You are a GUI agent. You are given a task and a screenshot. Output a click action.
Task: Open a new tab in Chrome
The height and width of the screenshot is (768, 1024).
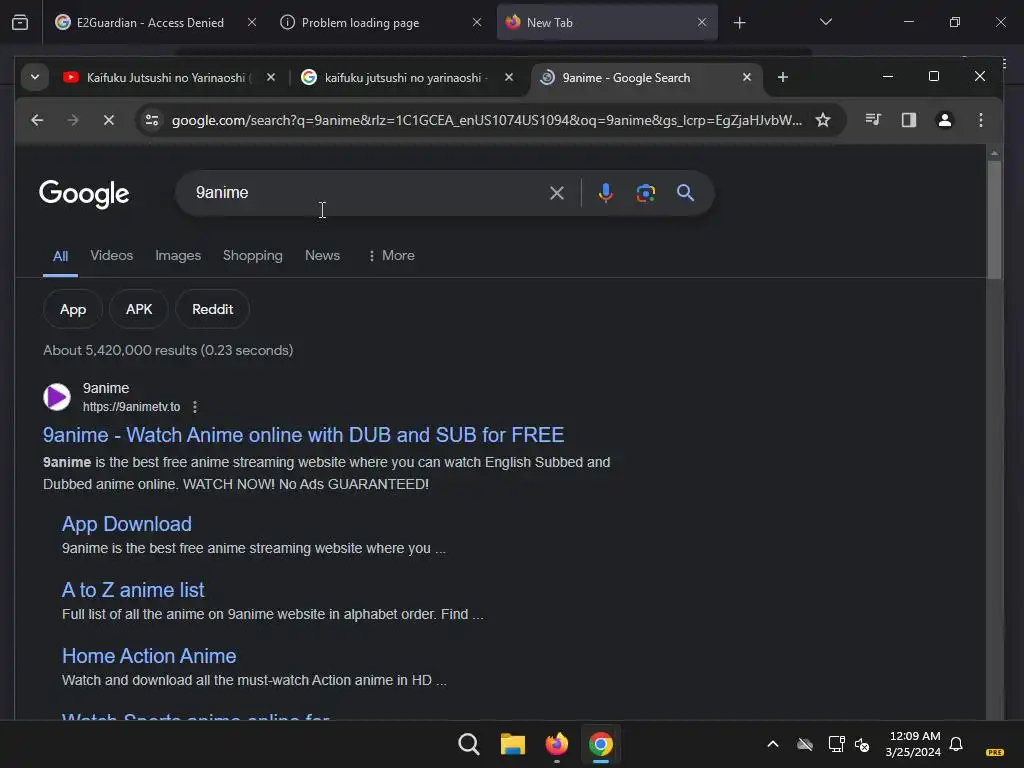click(782, 78)
